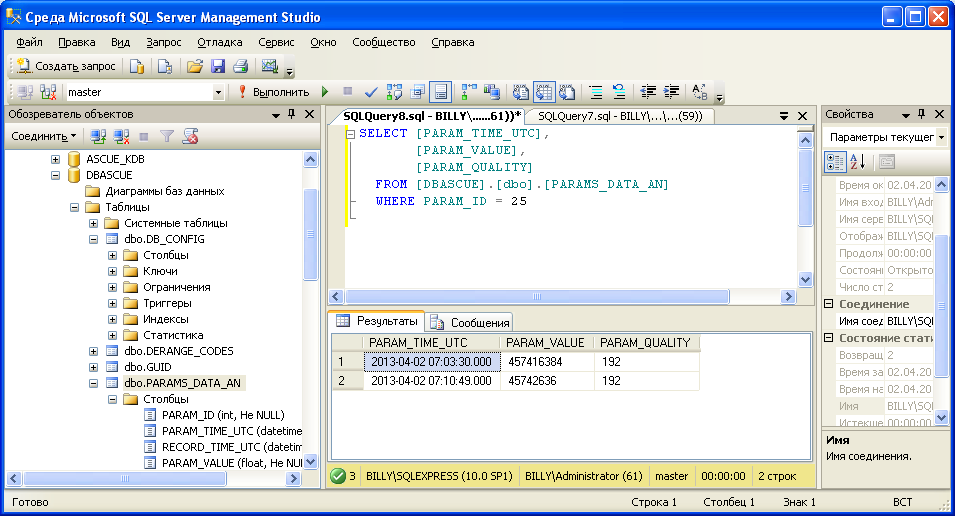This screenshot has height=516, width=955.
Task: Switch to the Сообщения messages tab
Action: (470, 322)
